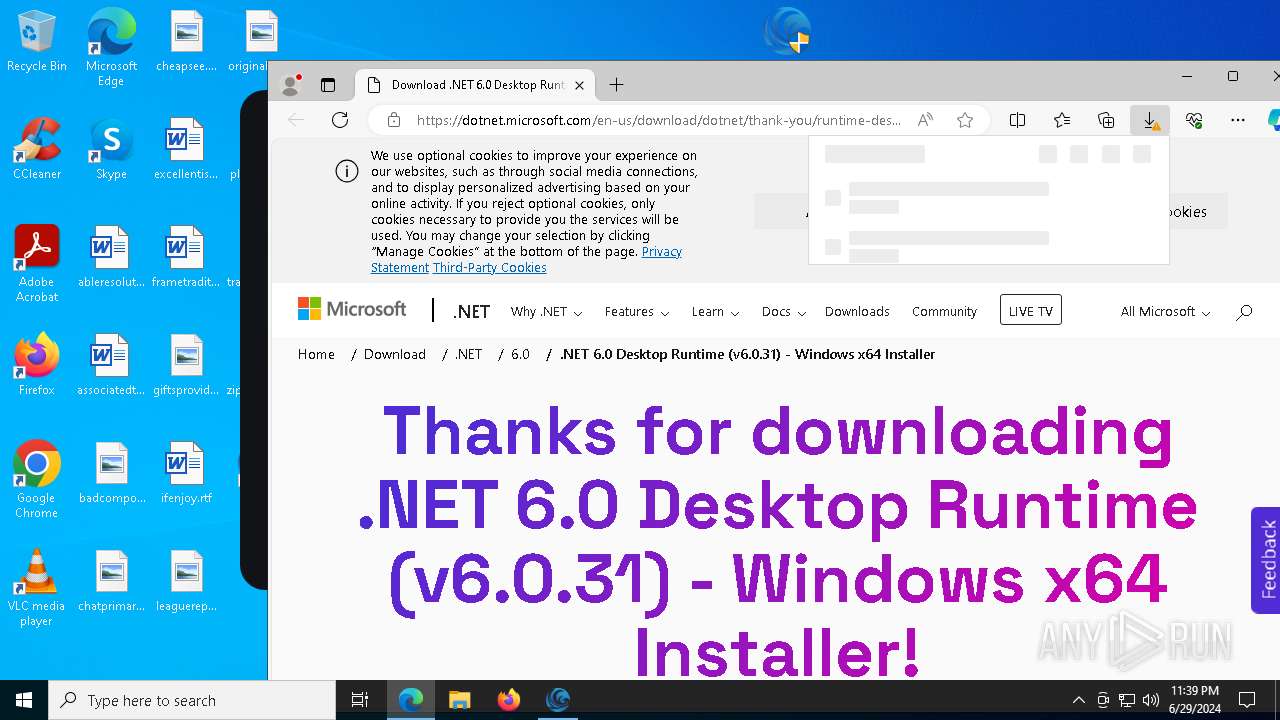Viewport: 1280px width, 720px height.
Task: Click the Read aloud icon in address bar
Action: click(x=925, y=120)
